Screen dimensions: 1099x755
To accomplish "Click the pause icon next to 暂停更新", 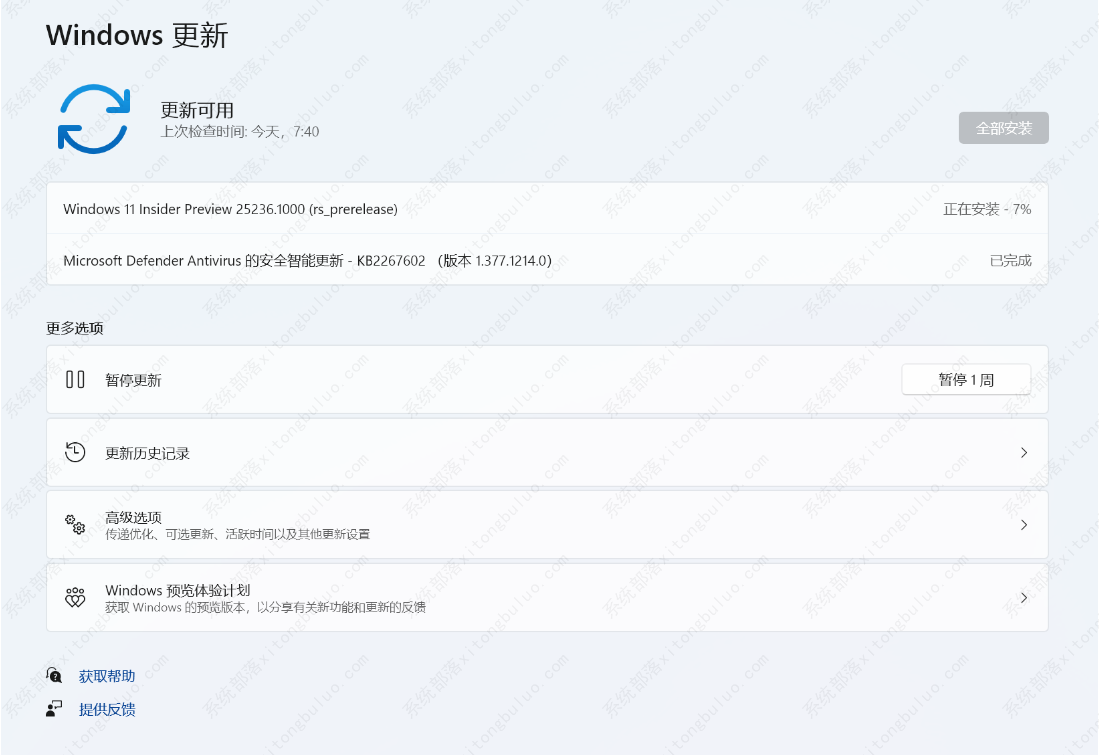I will [75, 379].
